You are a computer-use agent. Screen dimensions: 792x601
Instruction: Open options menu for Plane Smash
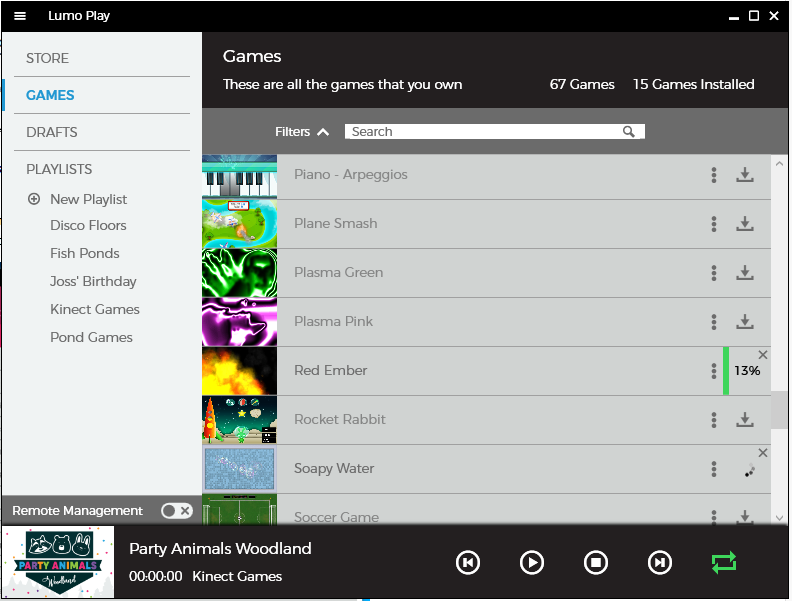[714, 224]
